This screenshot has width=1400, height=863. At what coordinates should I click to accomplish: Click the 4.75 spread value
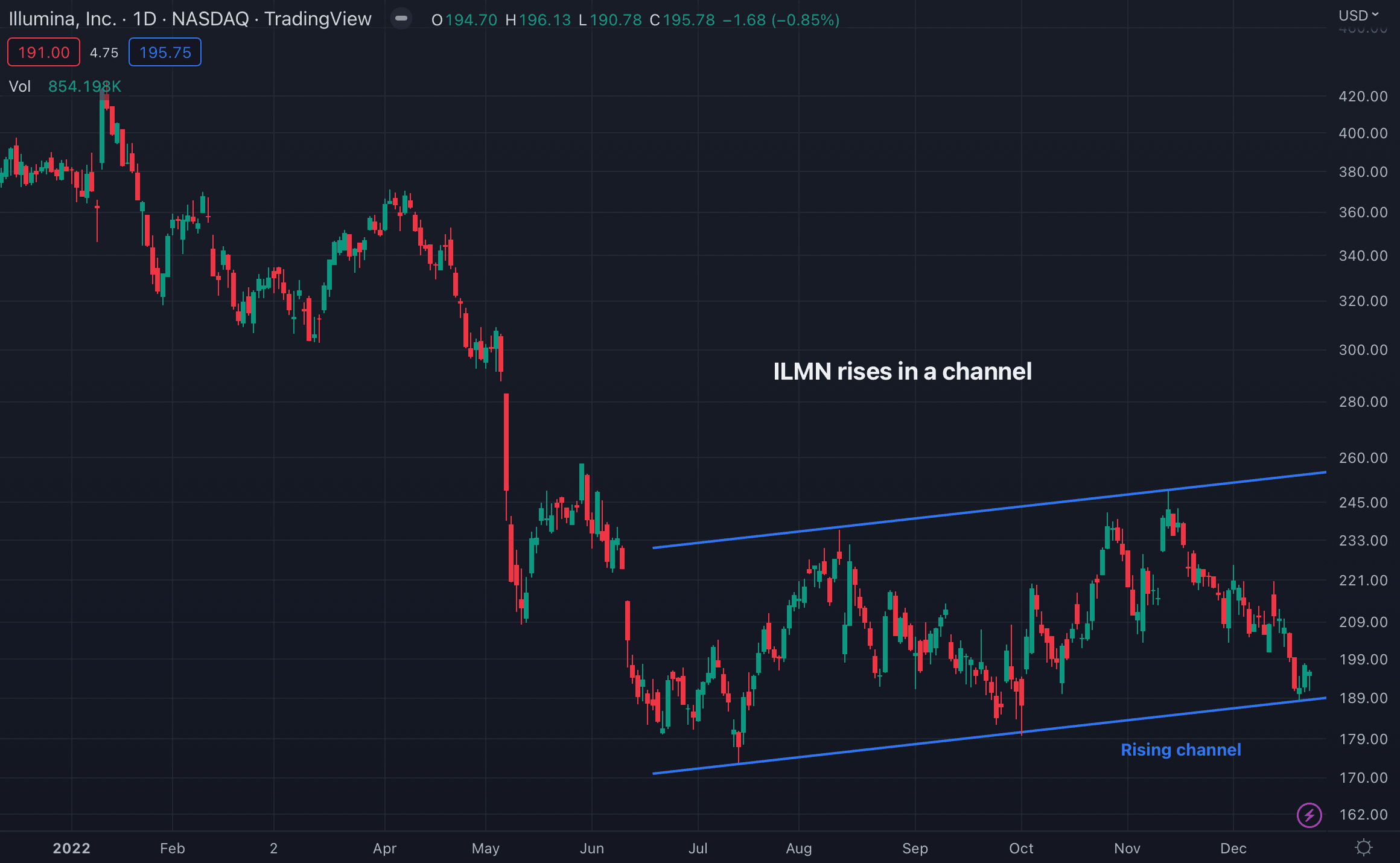(x=104, y=53)
